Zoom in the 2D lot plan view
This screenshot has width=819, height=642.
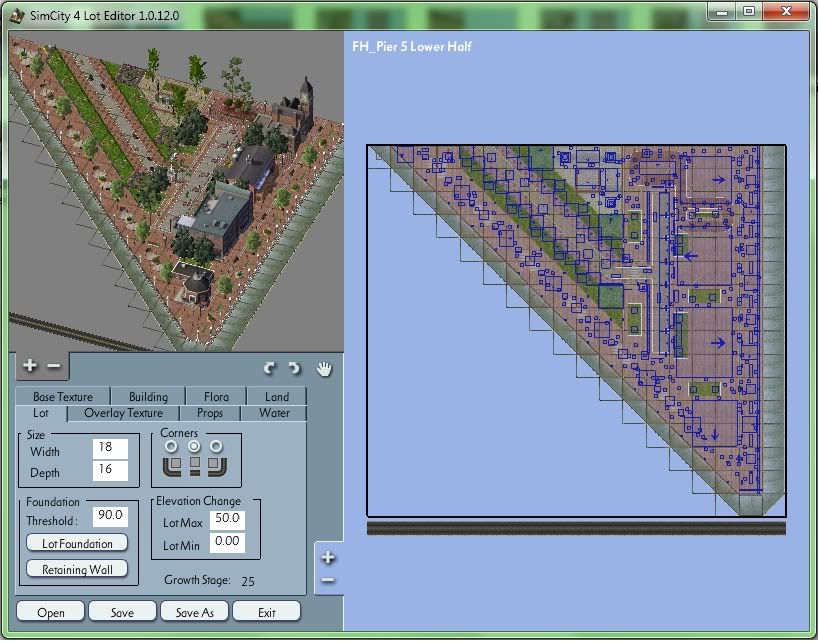click(328, 558)
